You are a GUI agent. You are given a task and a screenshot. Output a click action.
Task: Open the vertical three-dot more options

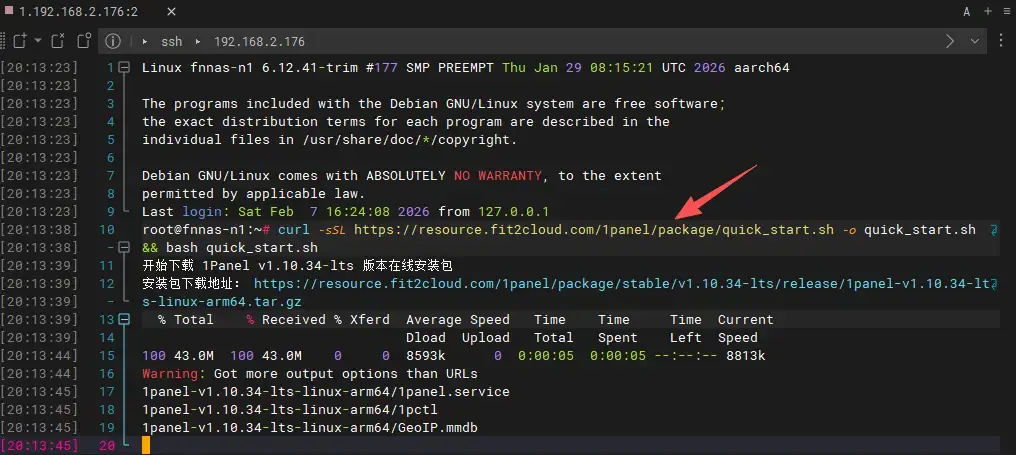click(x=1002, y=41)
